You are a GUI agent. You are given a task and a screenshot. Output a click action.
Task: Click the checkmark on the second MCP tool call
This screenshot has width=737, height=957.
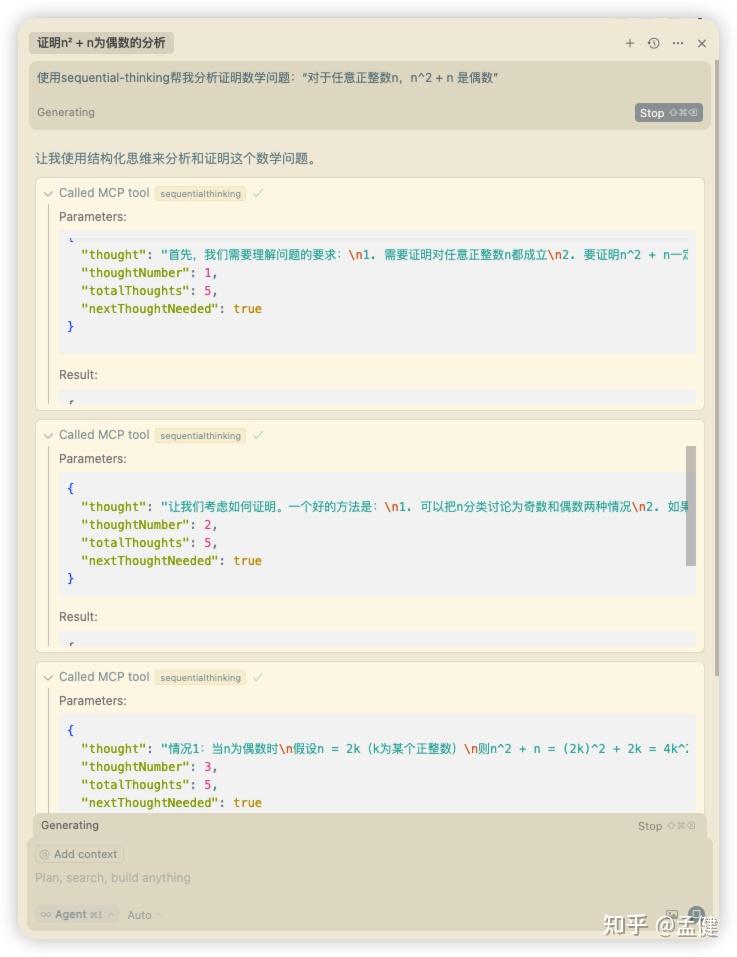(258, 435)
